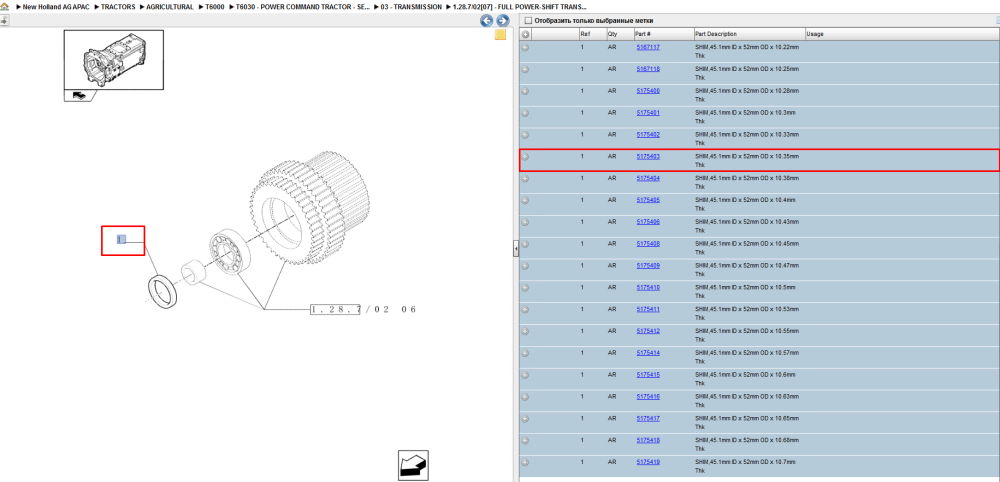Open part number link 5175410
1000x482 pixels.
pyautogui.click(x=648, y=288)
